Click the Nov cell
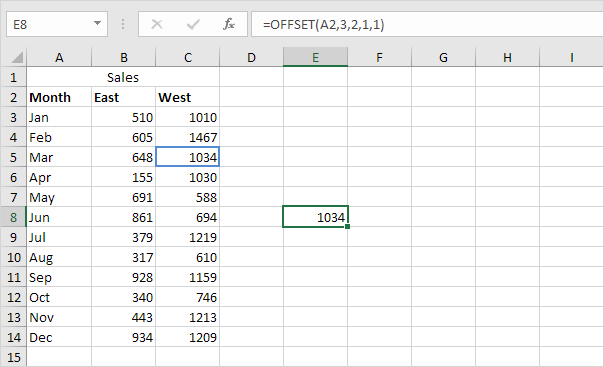Viewport: 604px width, 367px height. 59,318
